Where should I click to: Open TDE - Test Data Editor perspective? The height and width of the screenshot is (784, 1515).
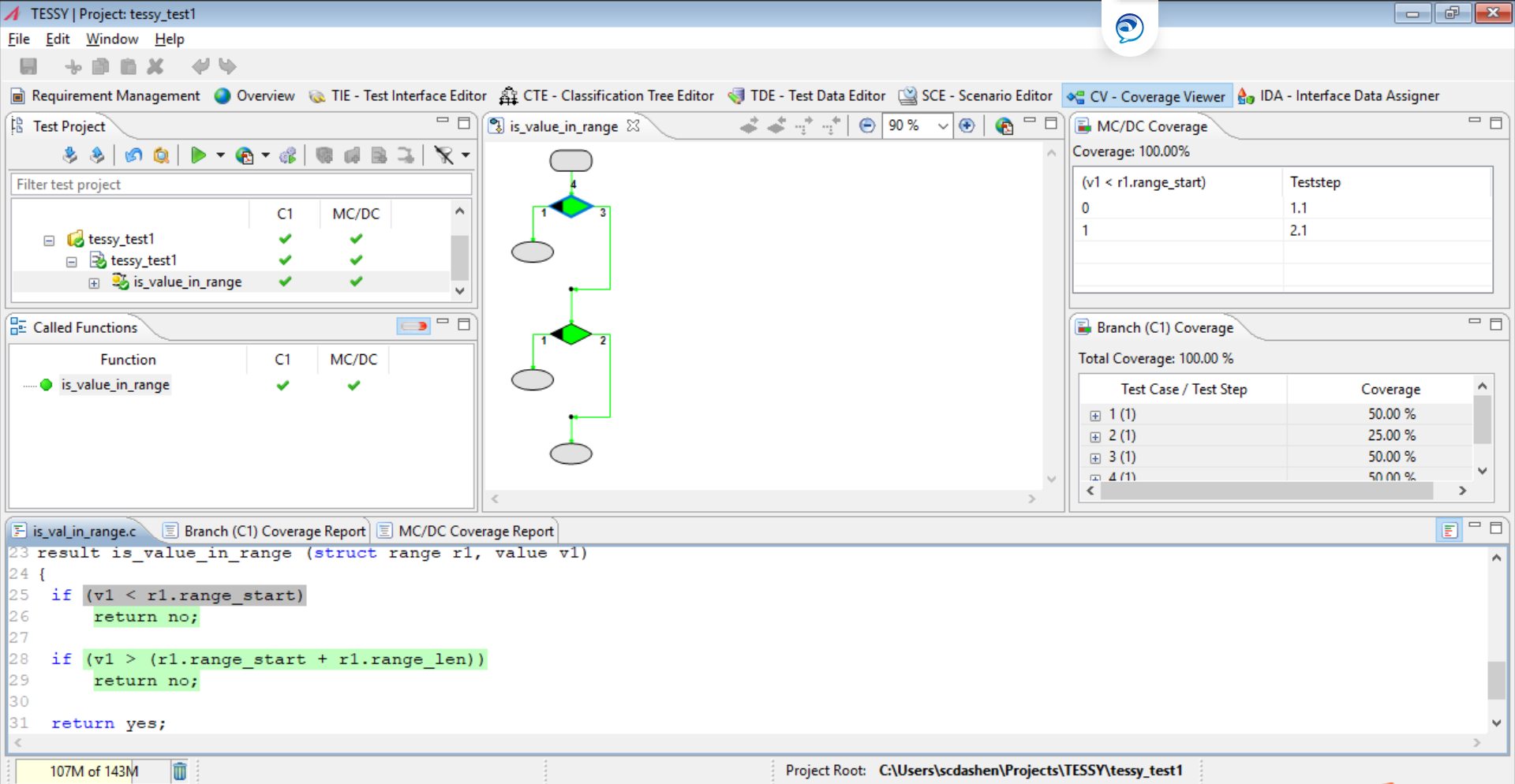806,95
